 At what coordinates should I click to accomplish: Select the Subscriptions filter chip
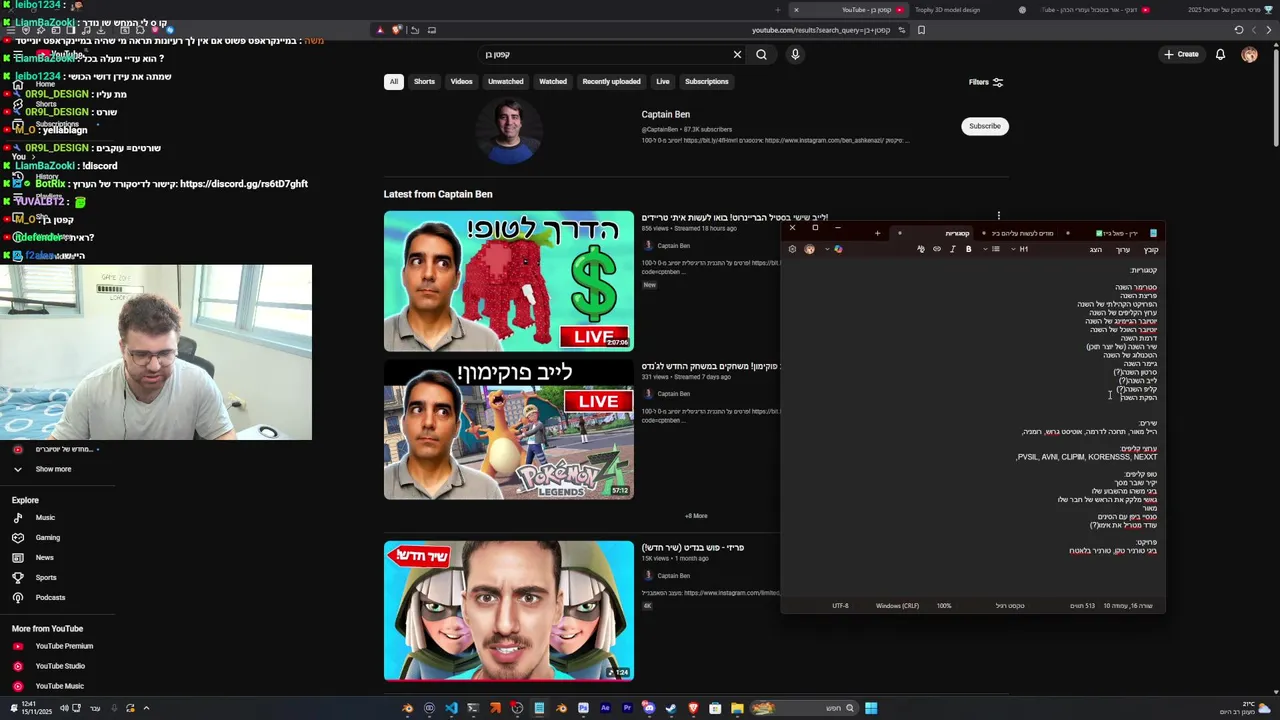click(706, 82)
